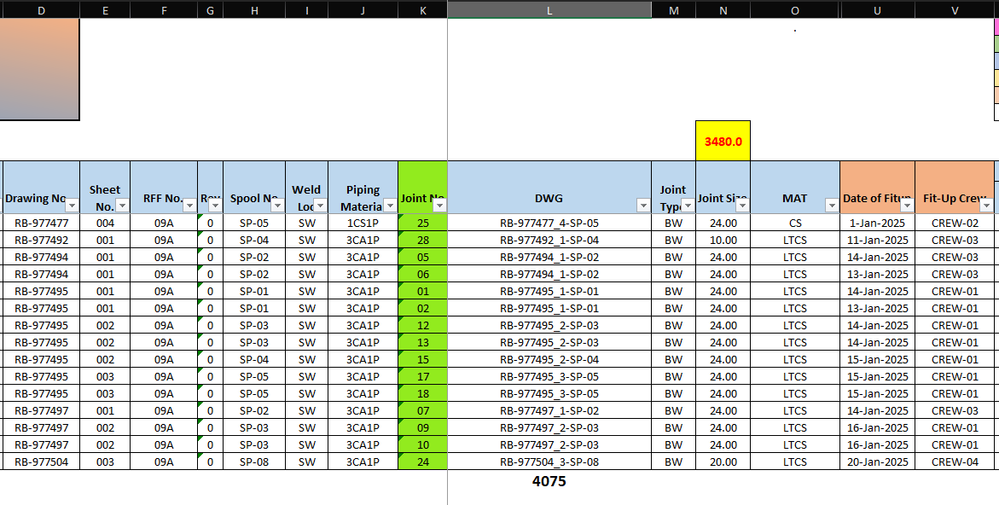Select column V header
999x505 pixels.
(954, 10)
